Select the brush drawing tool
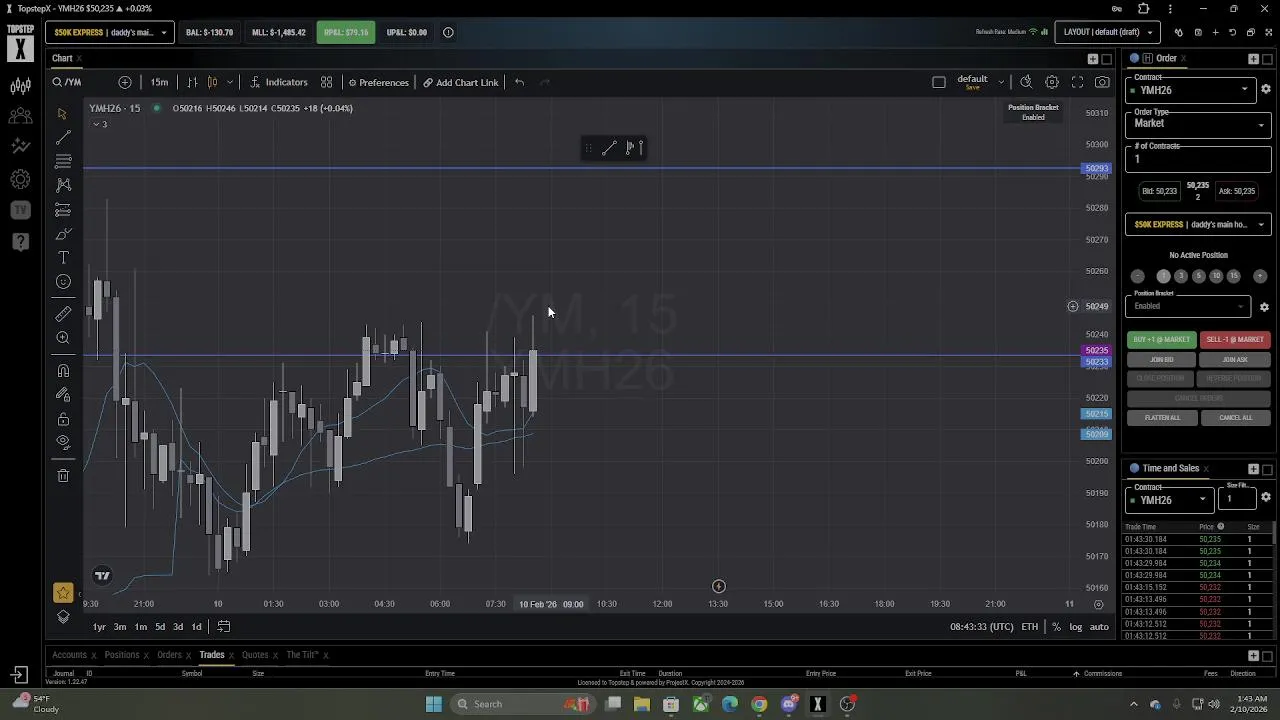 tap(63, 234)
